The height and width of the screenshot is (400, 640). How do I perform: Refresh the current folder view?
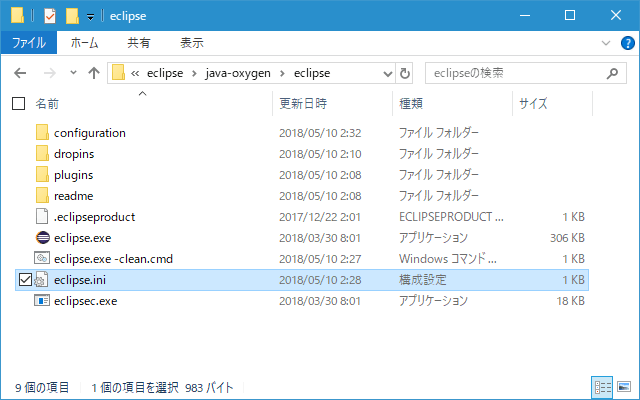click(x=404, y=73)
